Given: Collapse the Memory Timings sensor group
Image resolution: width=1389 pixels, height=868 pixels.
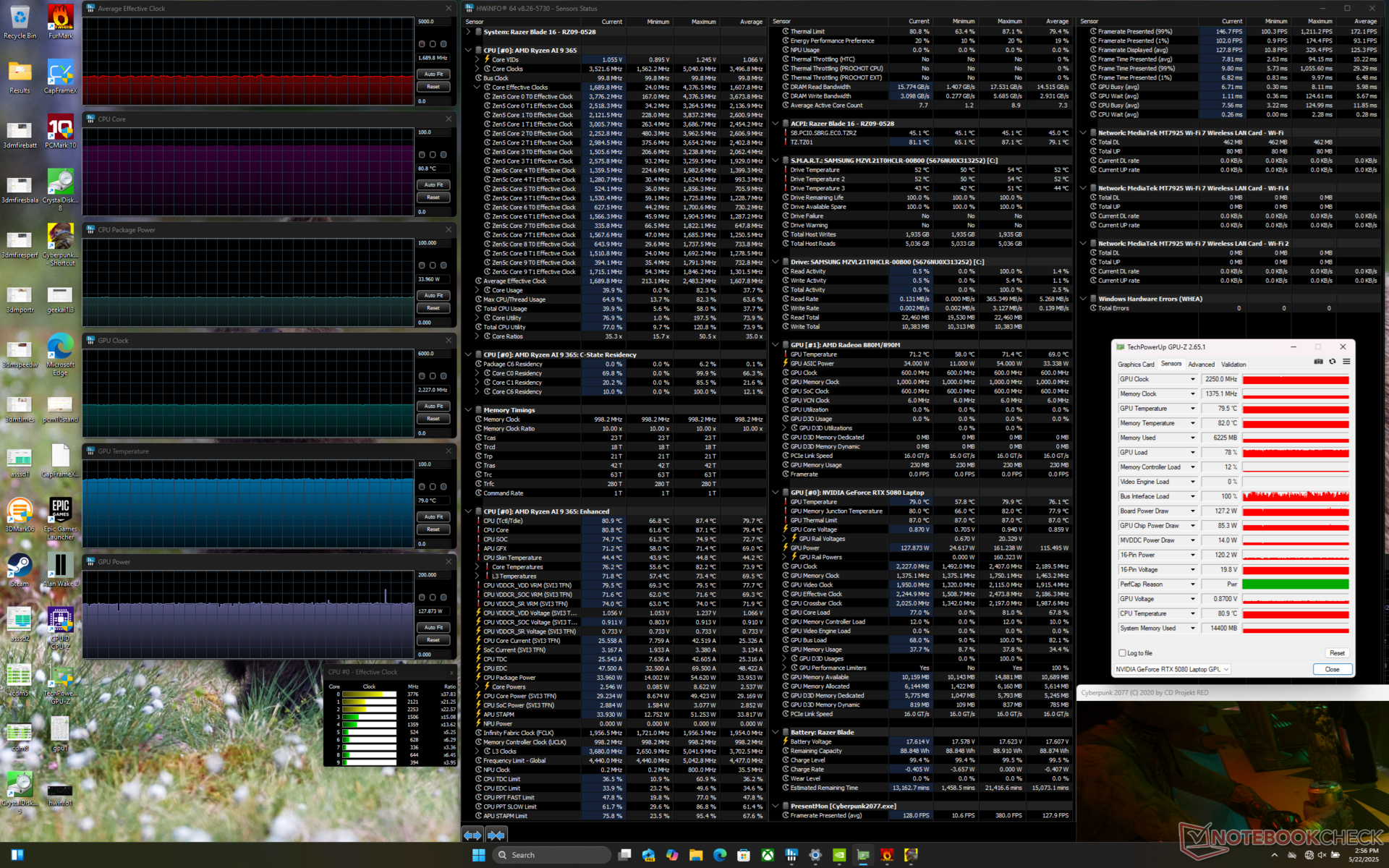Looking at the screenshot, I should [x=468, y=410].
